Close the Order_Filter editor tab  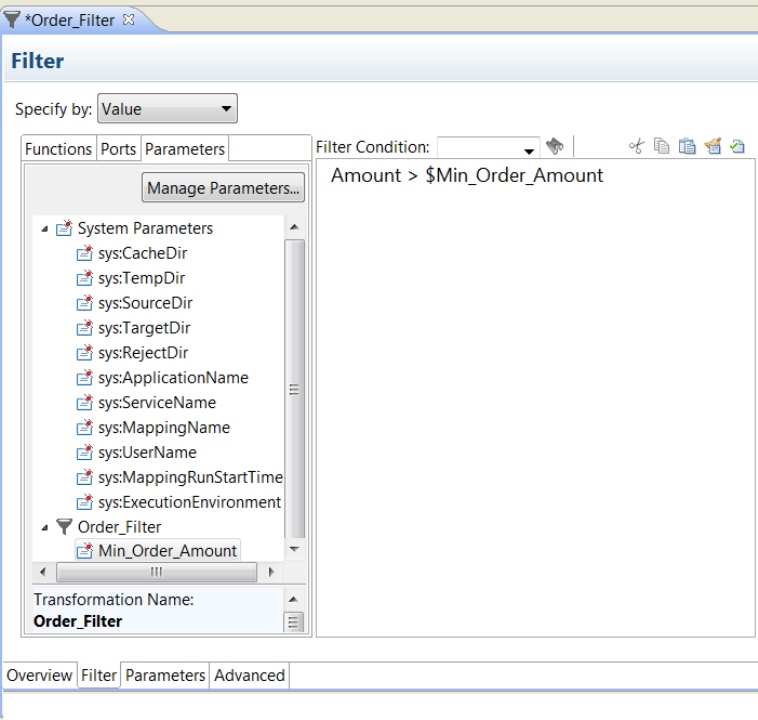[129, 20]
